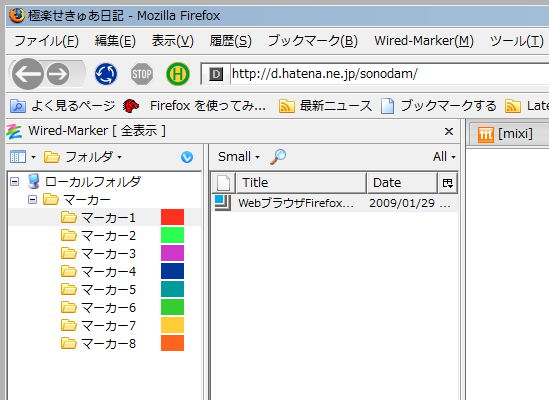The width and height of the screenshot is (549, 400).
Task: Close the Wired-Marker sidebar with X
Action: coord(449,132)
